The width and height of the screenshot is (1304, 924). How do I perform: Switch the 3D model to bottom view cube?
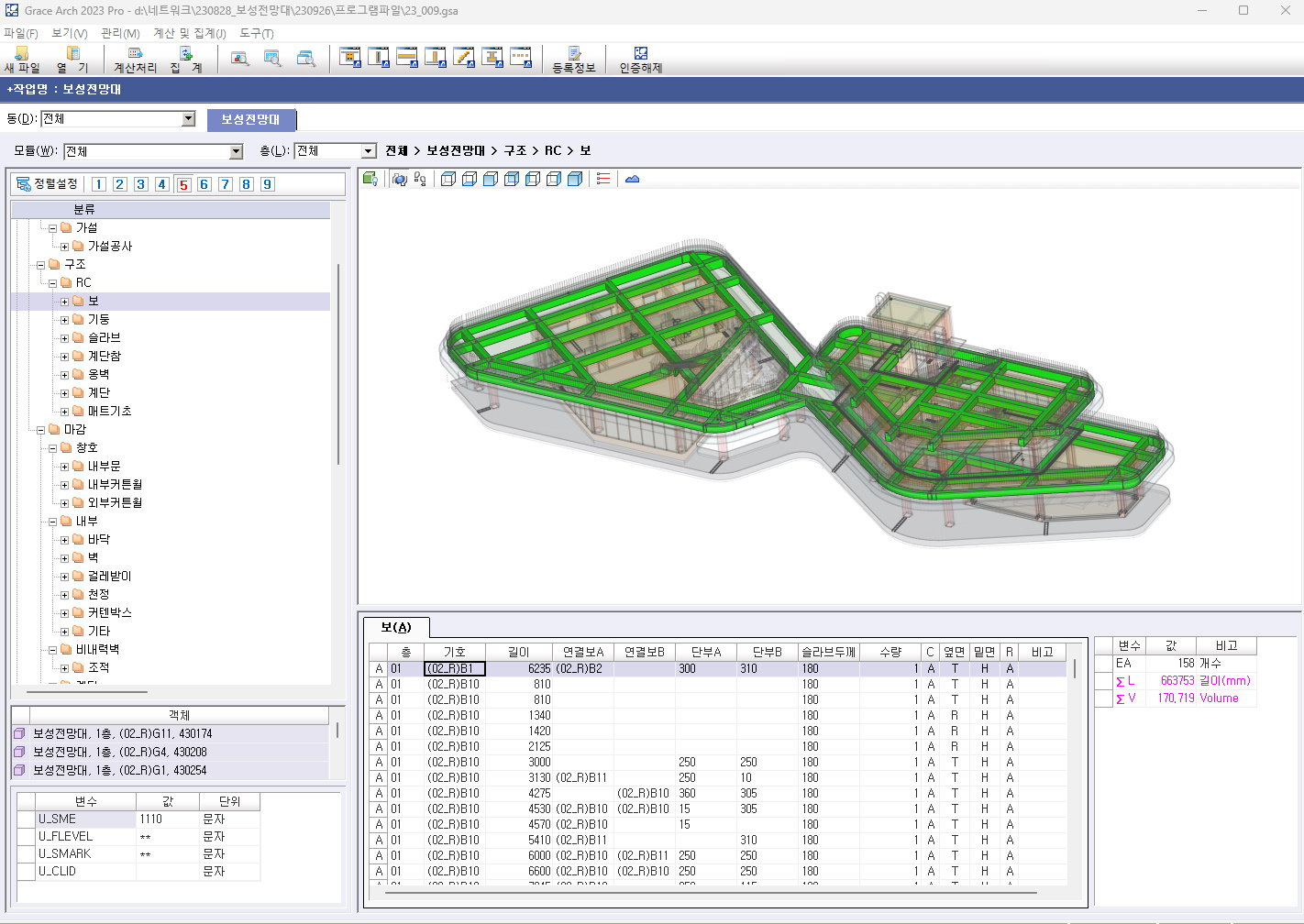point(470,179)
